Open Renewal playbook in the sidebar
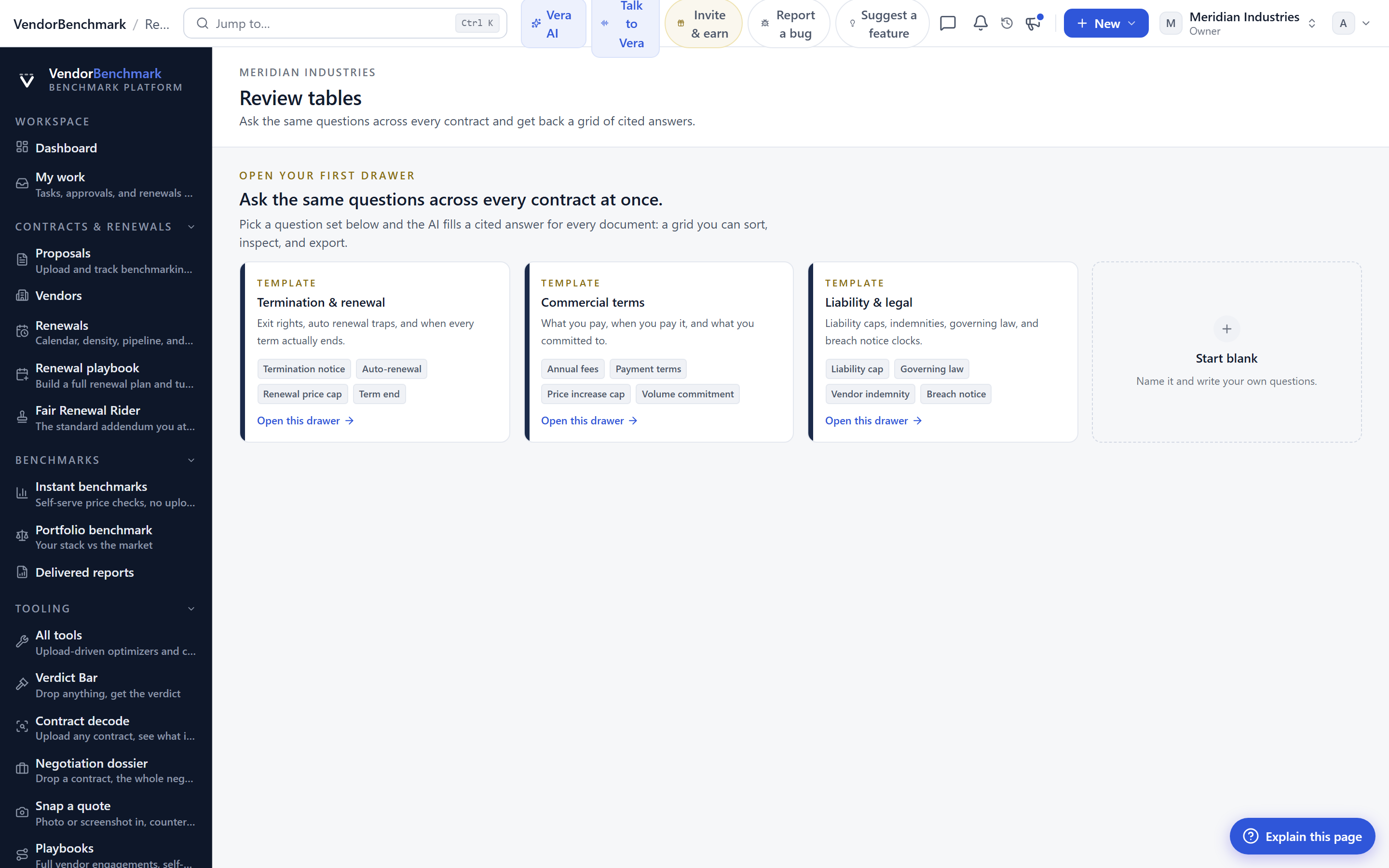The height and width of the screenshot is (868, 1389). pos(106,376)
